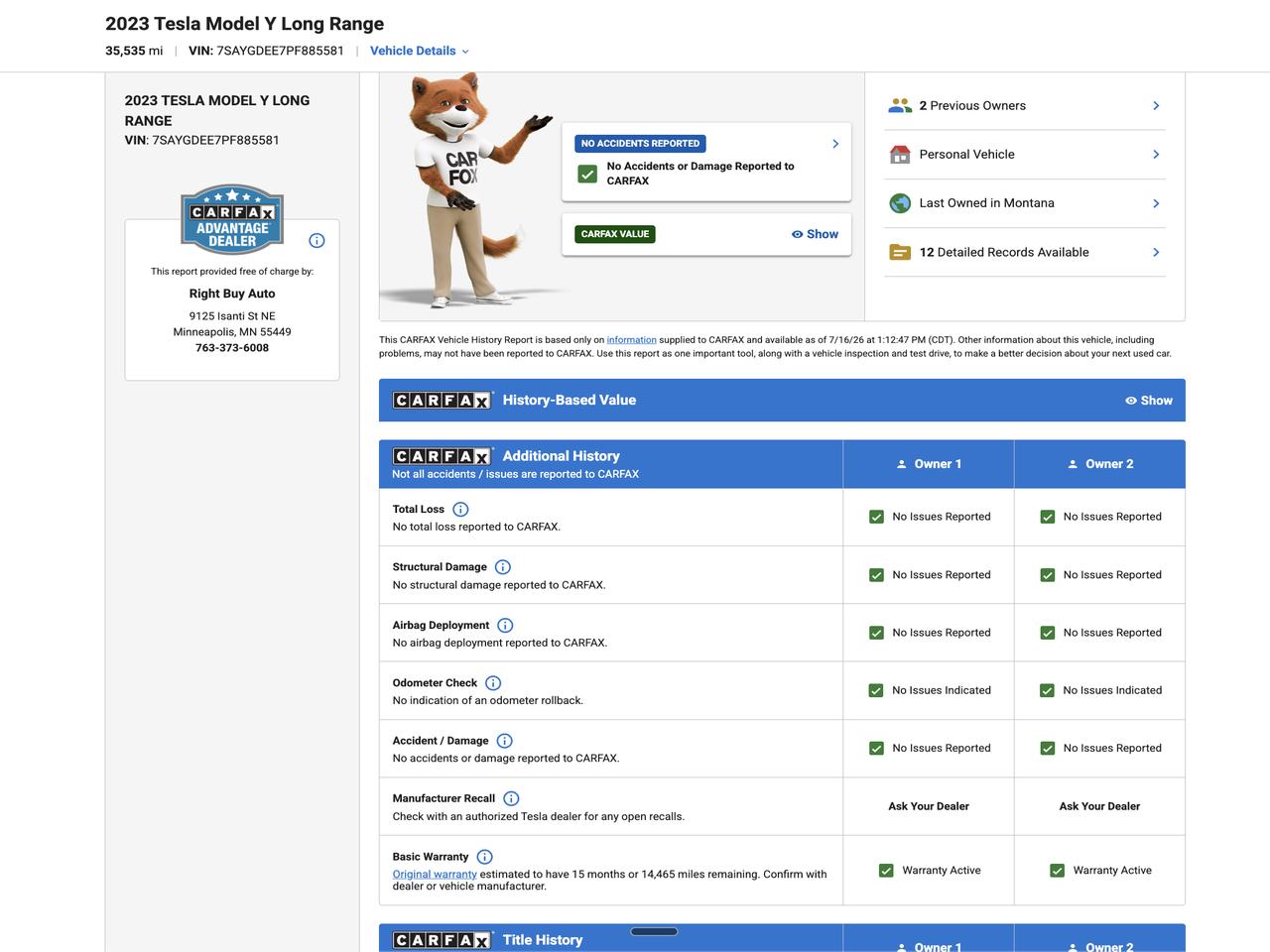Click the dark pill handle above Title History
Viewport: 1270px width, 952px height.
pos(655,931)
